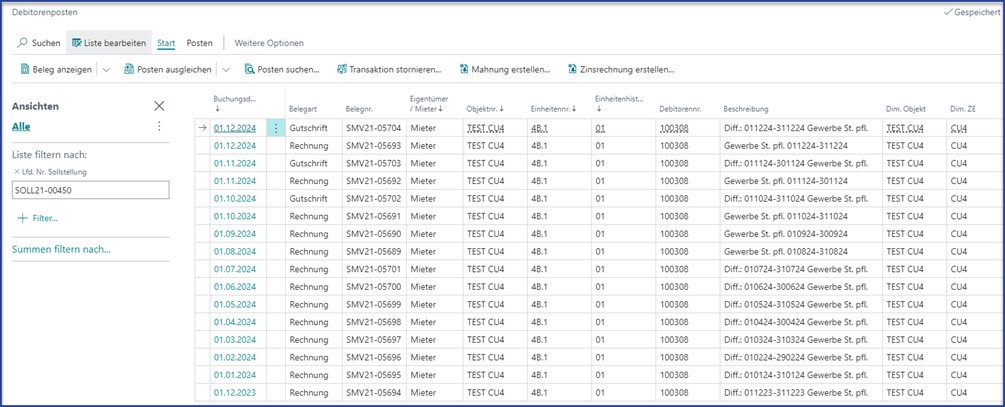Switch to the Posten tab
The height and width of the screenshot is (407, 1005).
[x=199, y=43]
